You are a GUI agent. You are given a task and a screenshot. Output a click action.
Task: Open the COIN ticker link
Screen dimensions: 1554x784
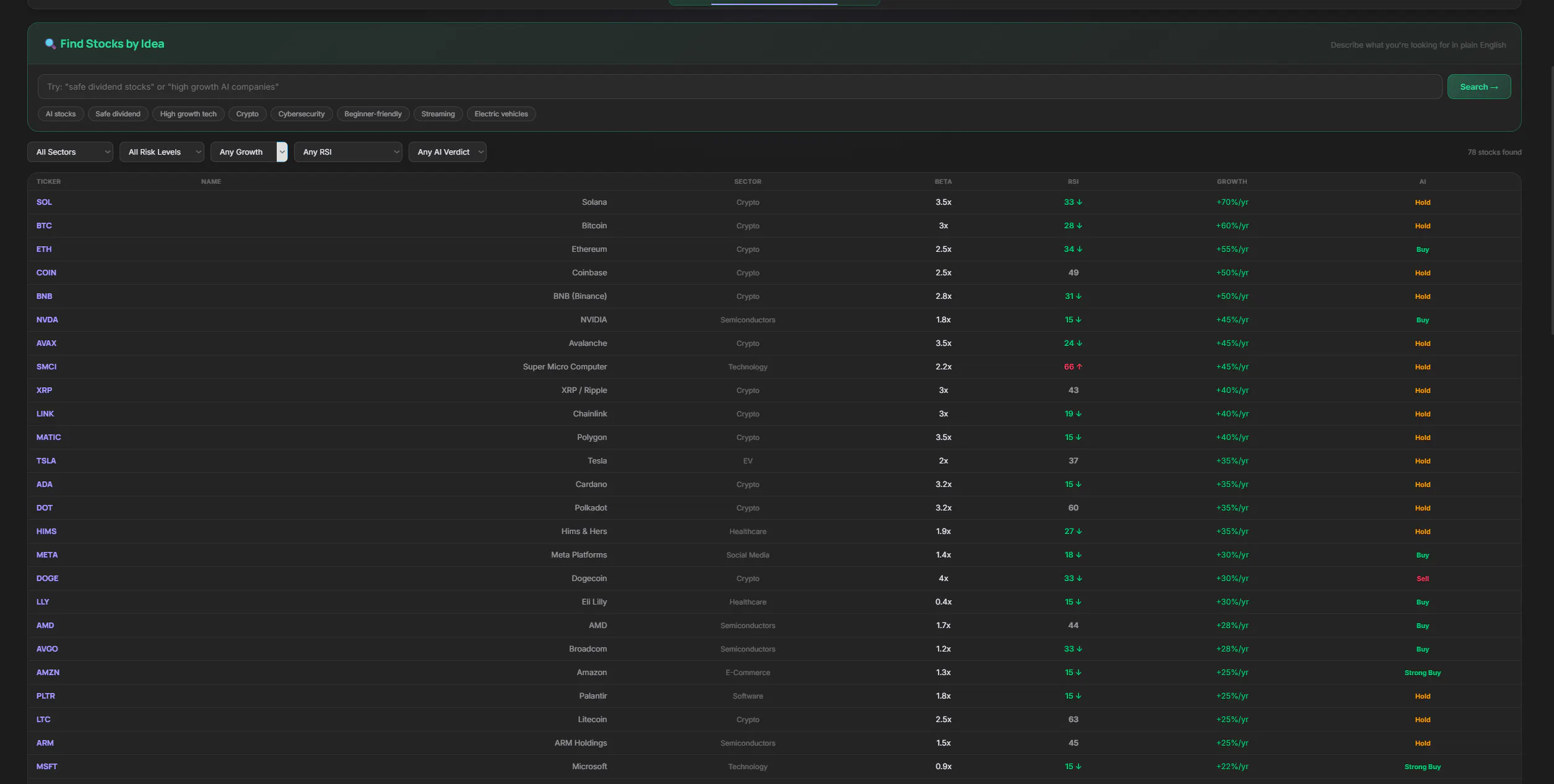click(x=46, y=273)
